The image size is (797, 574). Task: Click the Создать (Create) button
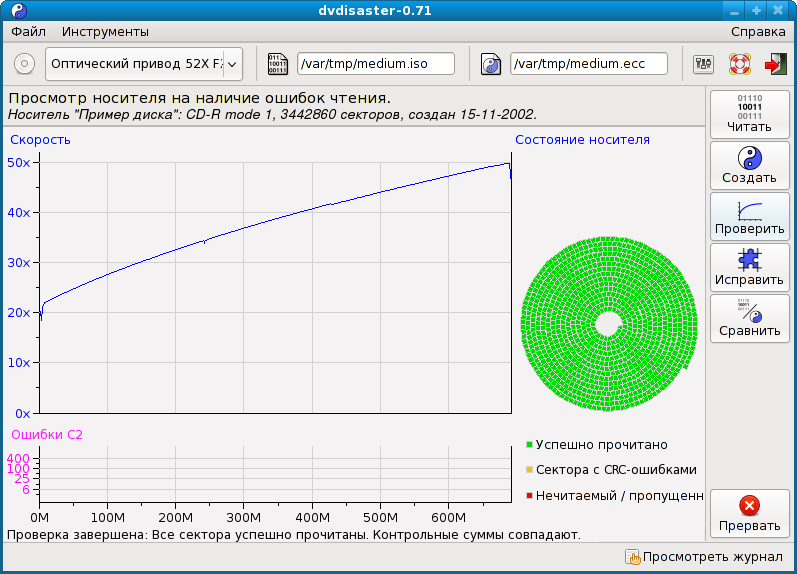(x=749, y=166)
